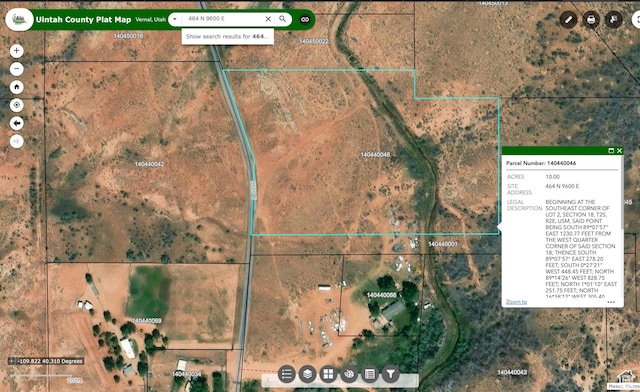
Task: Open the legend list widget
Action: tap(287, 374)
